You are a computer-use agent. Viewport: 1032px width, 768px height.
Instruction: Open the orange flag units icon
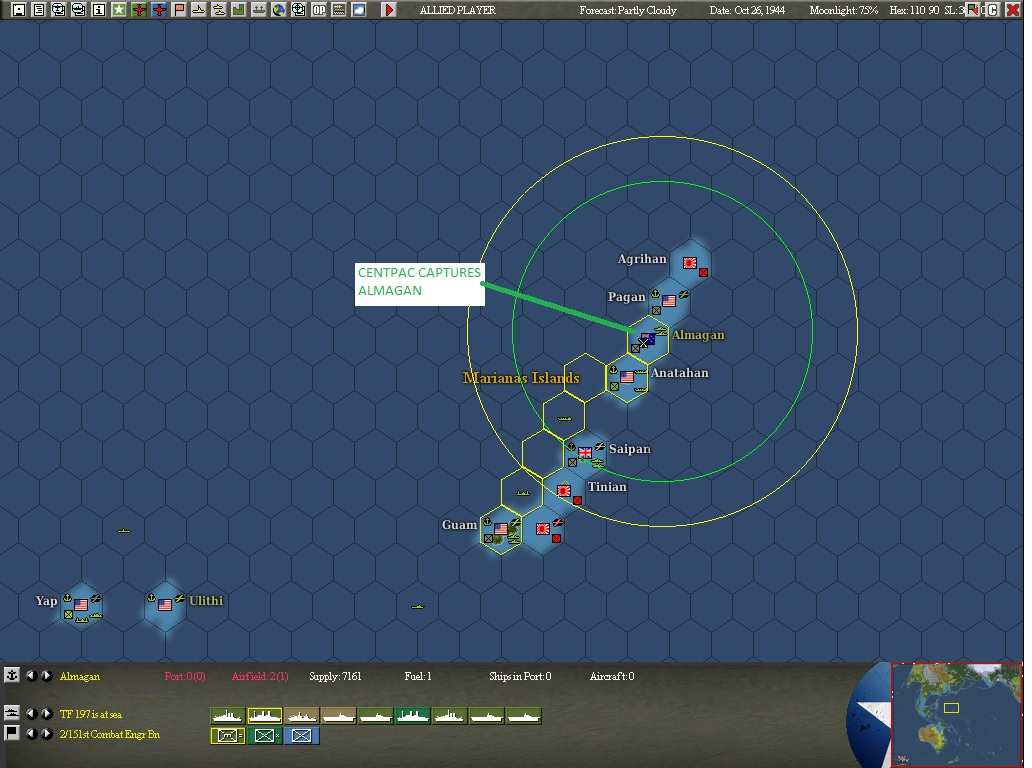point(179,10)
